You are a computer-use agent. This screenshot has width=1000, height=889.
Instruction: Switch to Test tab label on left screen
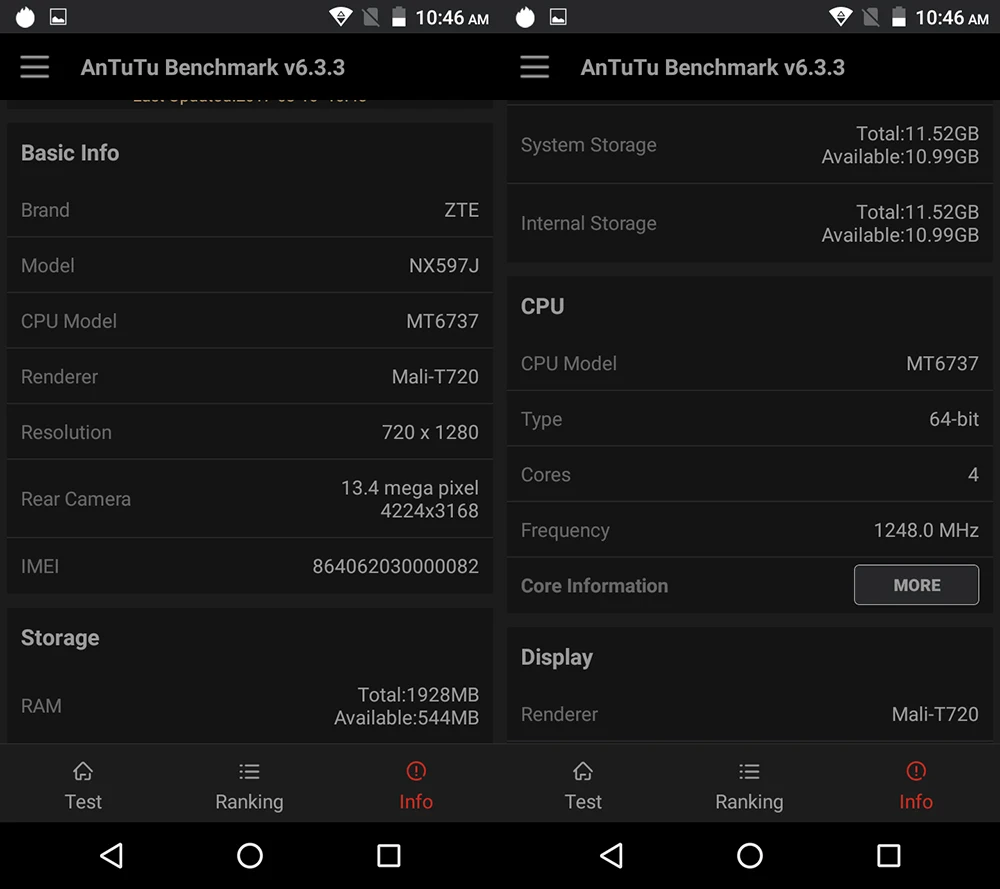click(83, 802)
